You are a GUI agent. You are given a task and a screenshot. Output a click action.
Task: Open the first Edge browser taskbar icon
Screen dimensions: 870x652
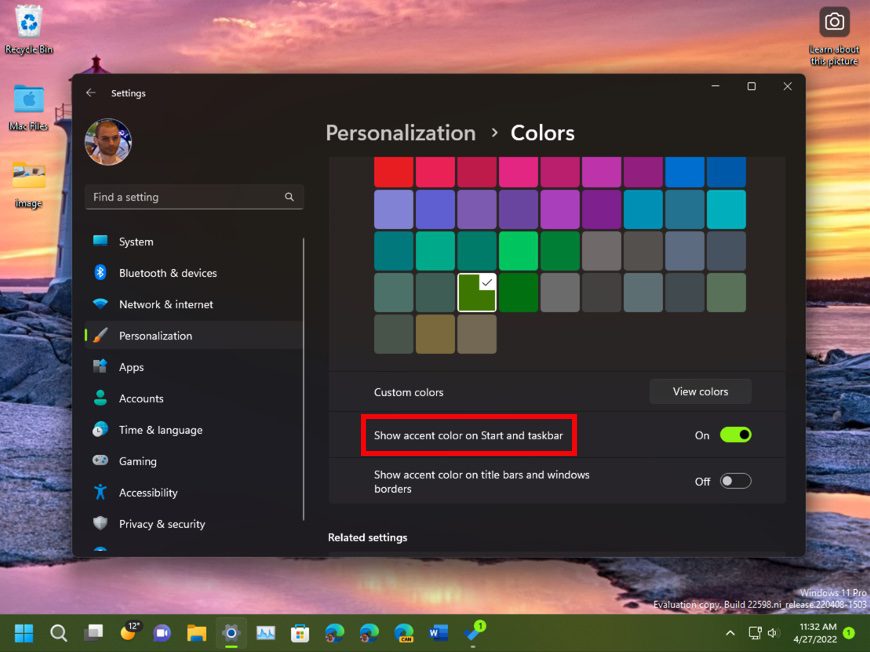point(335,633)
